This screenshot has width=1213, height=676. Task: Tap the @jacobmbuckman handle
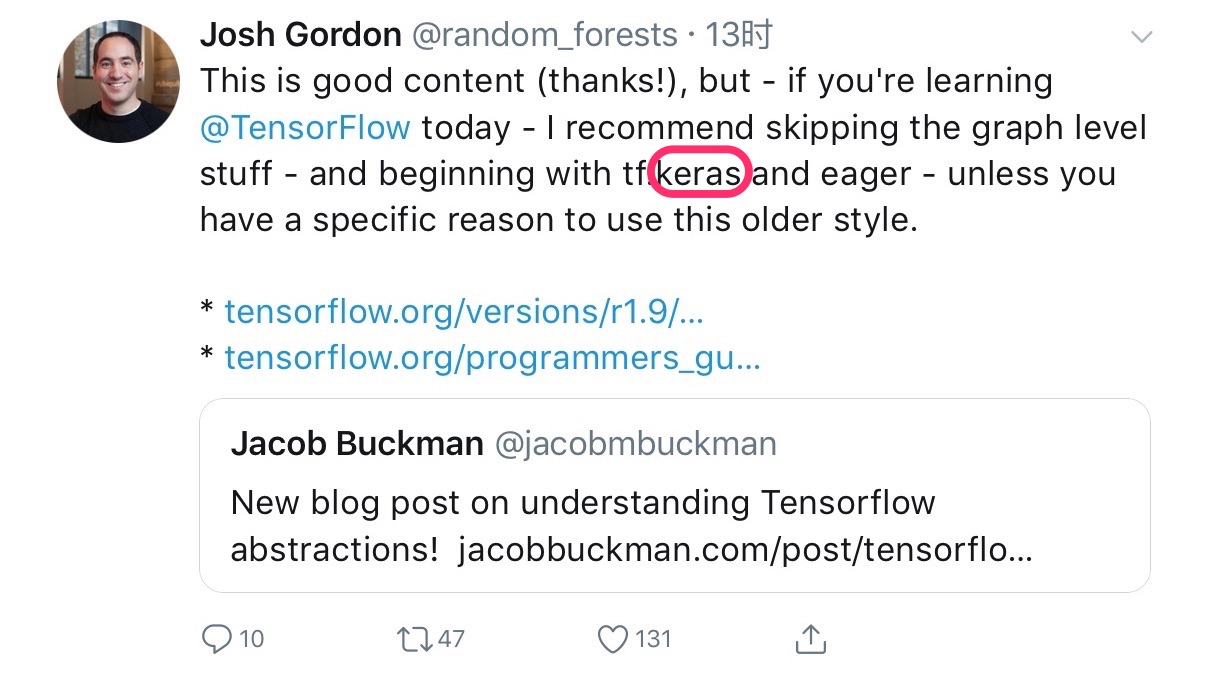(635, 443)
